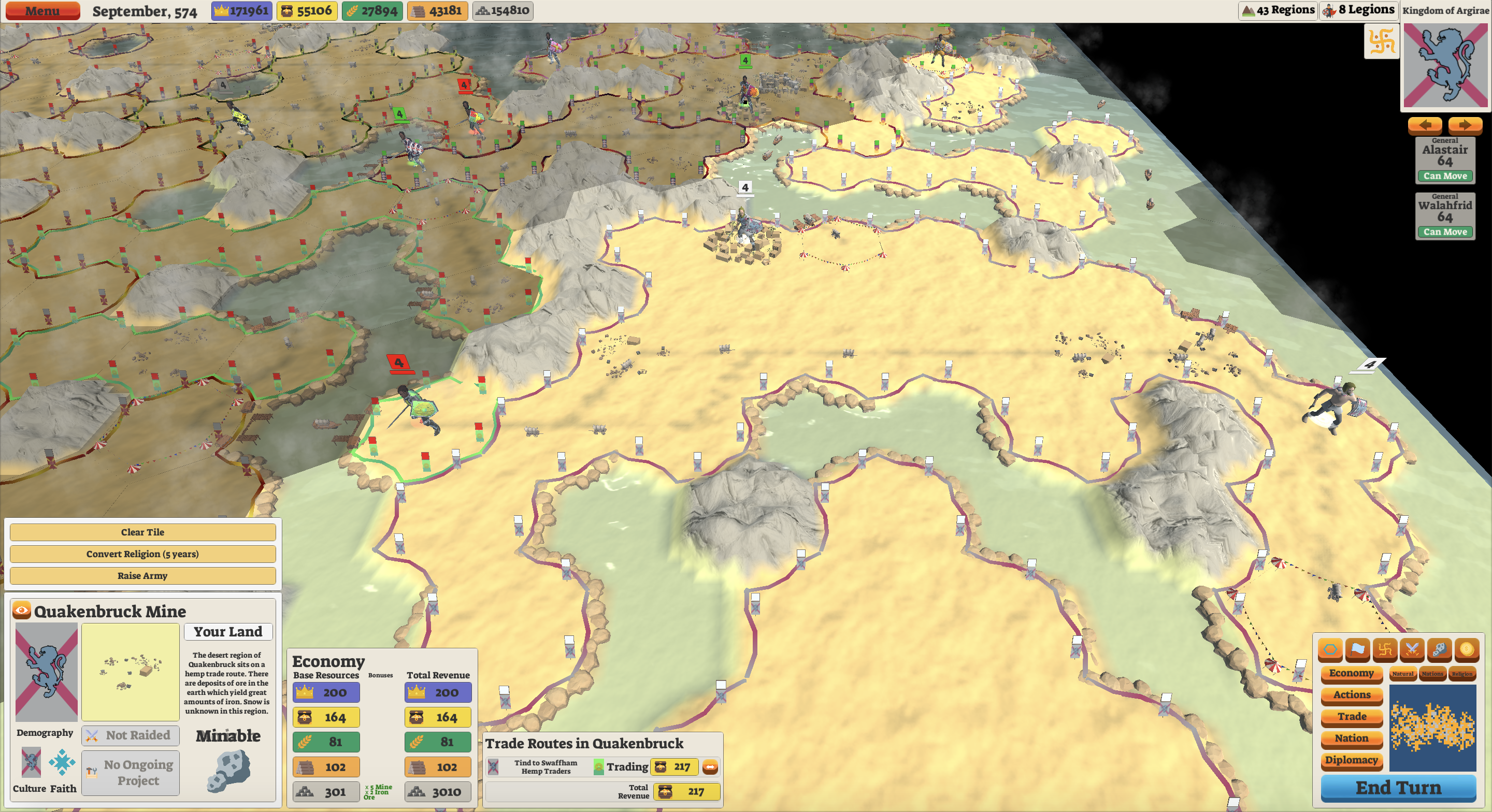This screenshot has height=812, width=1492.
Task: Click the Faith snowflake icon
Action: pyautogui.click(x=62, y=763)
